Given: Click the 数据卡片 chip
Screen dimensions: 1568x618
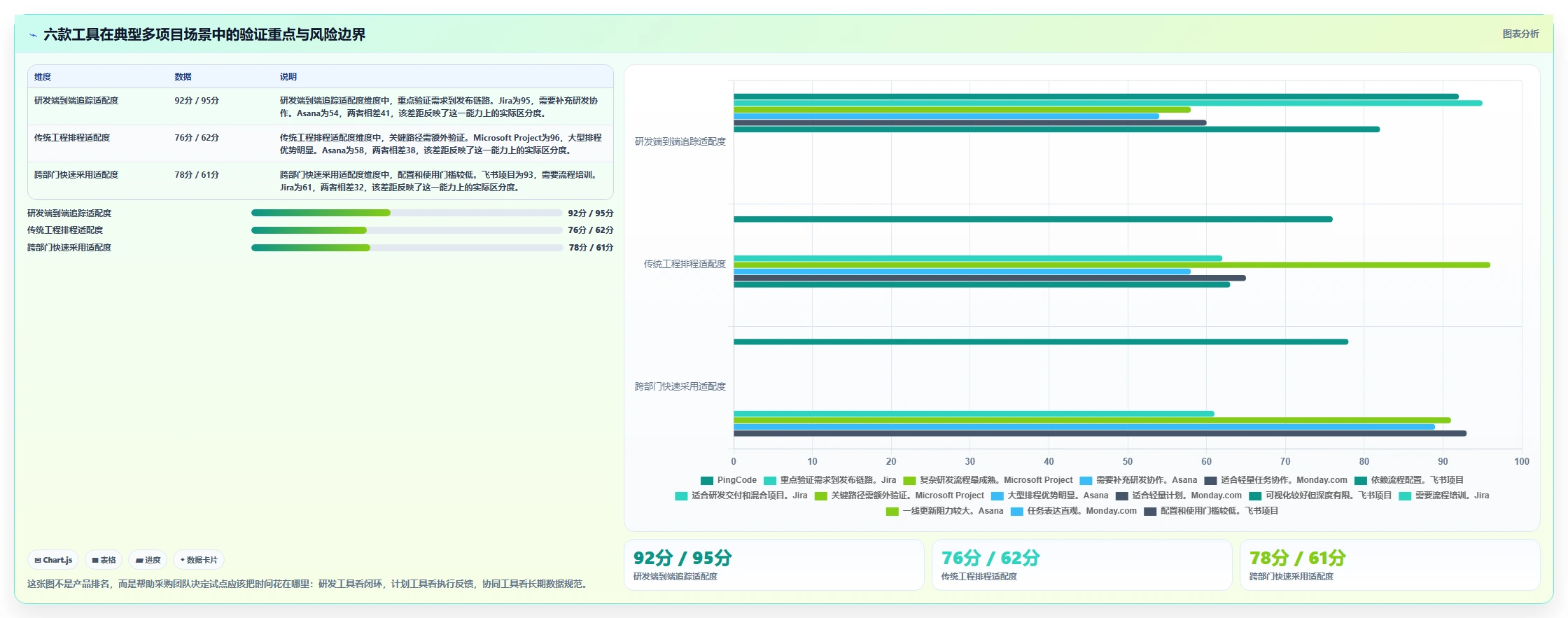Looking at the screenshot, I should coord(199,560).
